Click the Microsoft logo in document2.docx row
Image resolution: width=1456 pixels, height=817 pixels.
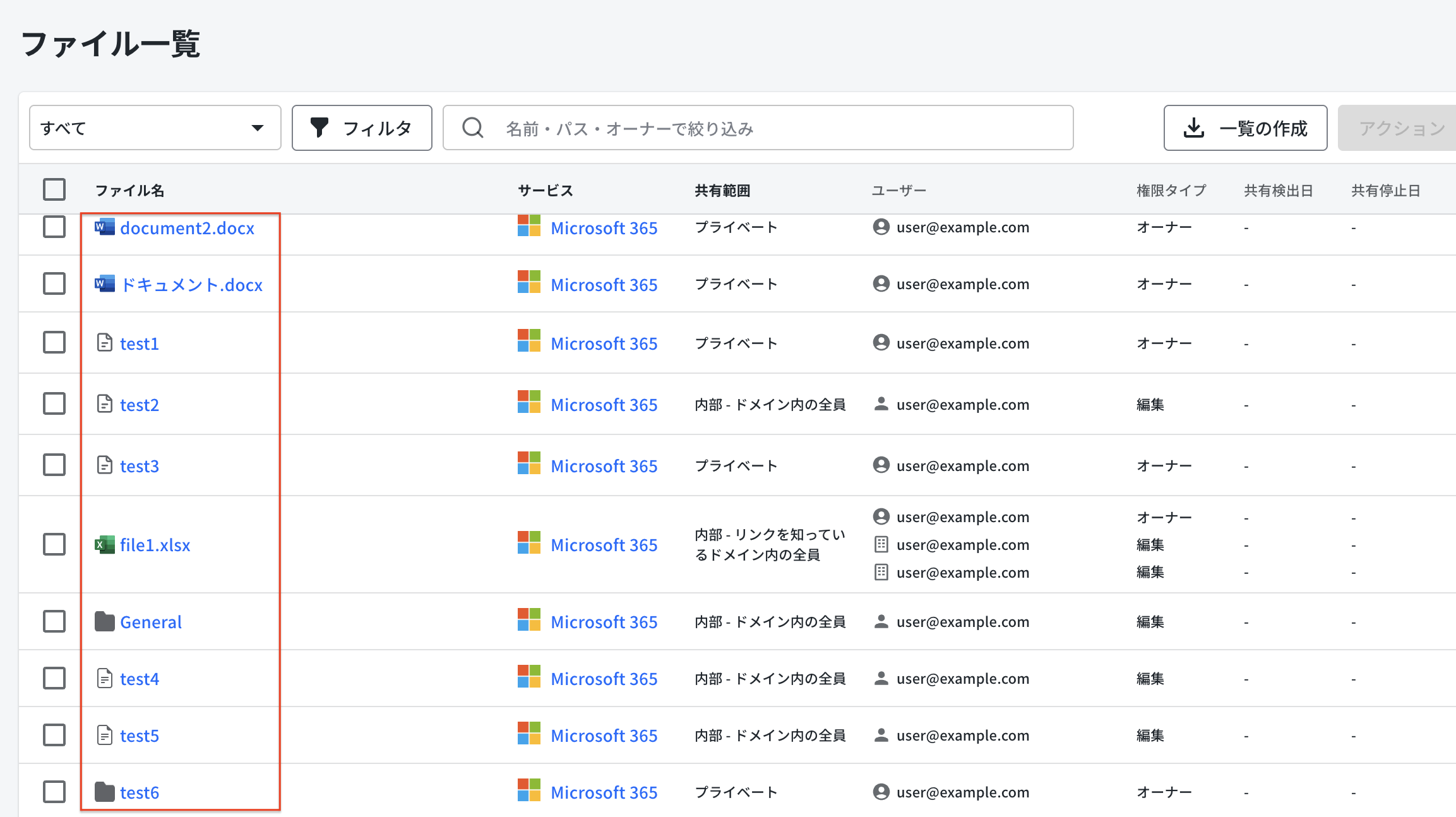click(529, 226)
